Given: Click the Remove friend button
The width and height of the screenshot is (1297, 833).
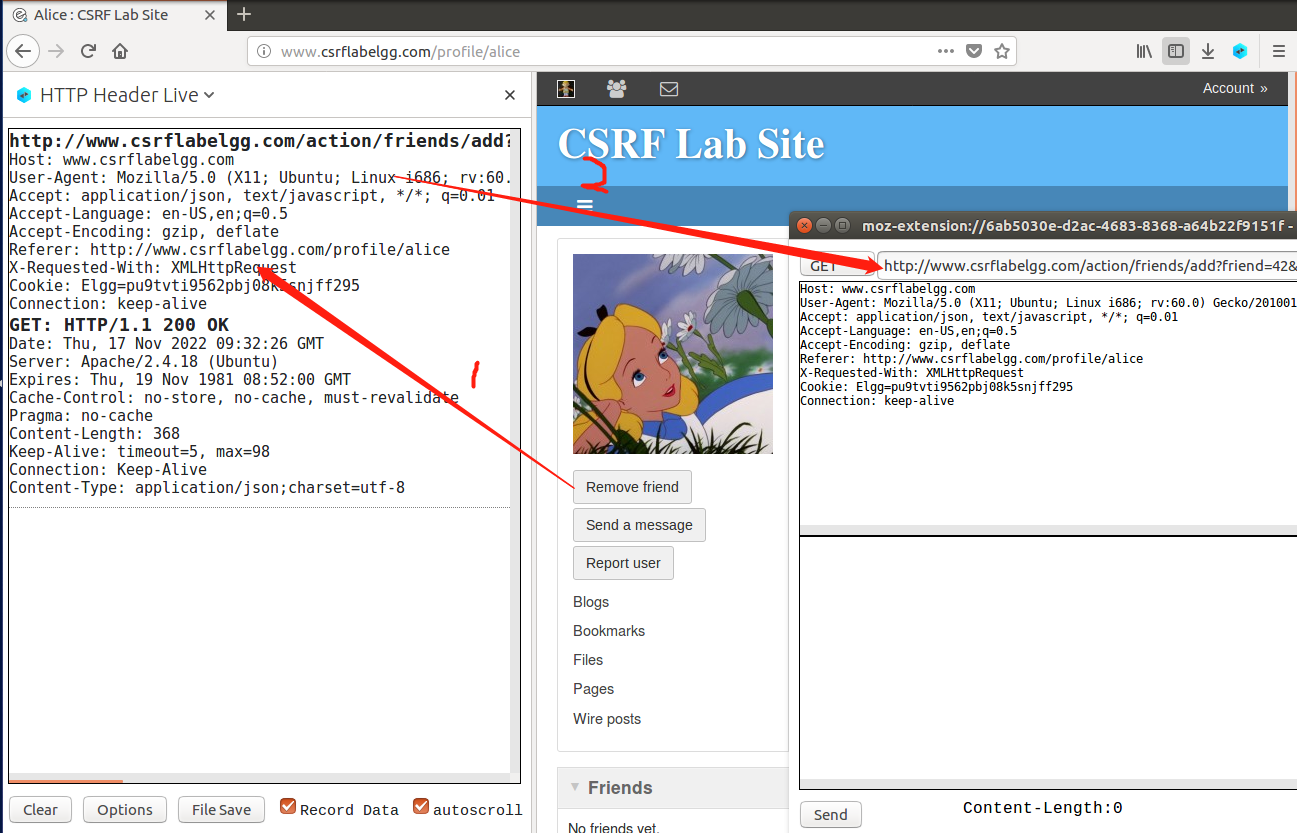Looking at the screenshot, I should click(632, 487).
